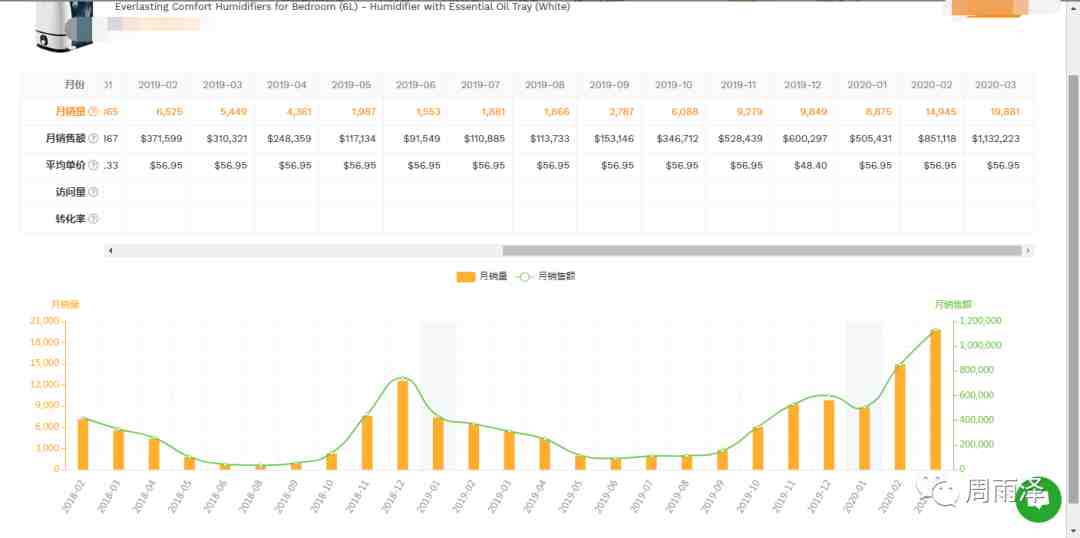Image resolution: width=1080 pixels, height=538 pixels.
Task: Click the table scrollbar right arrow
Action: click(1028, 251)
